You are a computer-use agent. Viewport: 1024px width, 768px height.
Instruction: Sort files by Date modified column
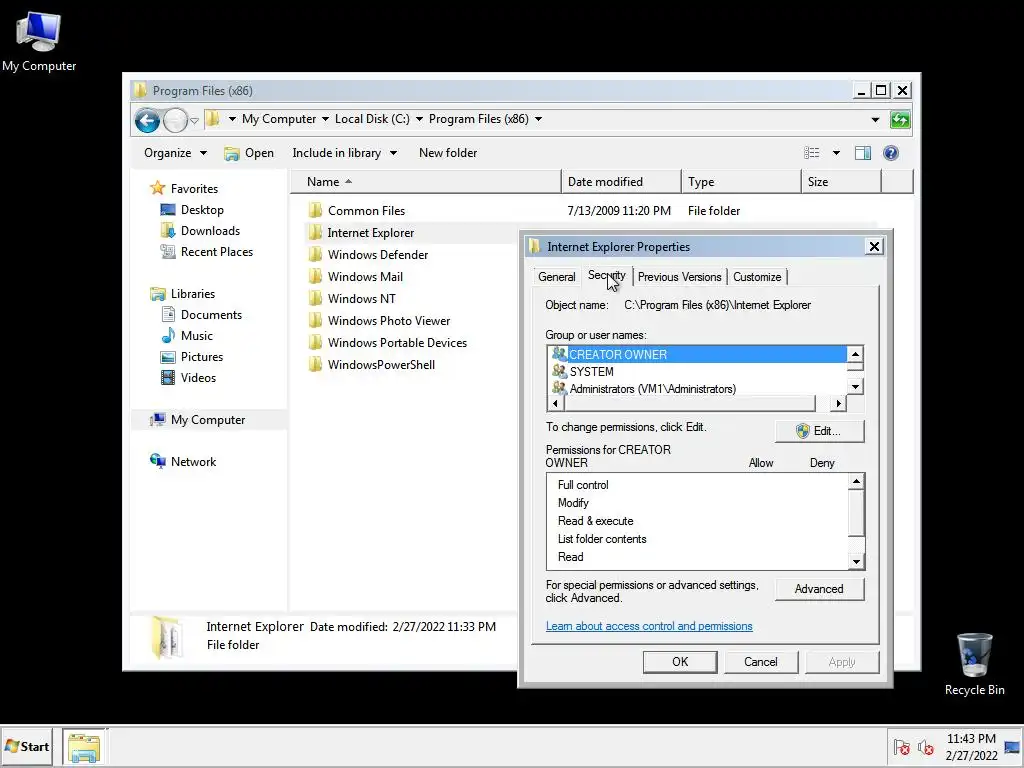[620, 182]
